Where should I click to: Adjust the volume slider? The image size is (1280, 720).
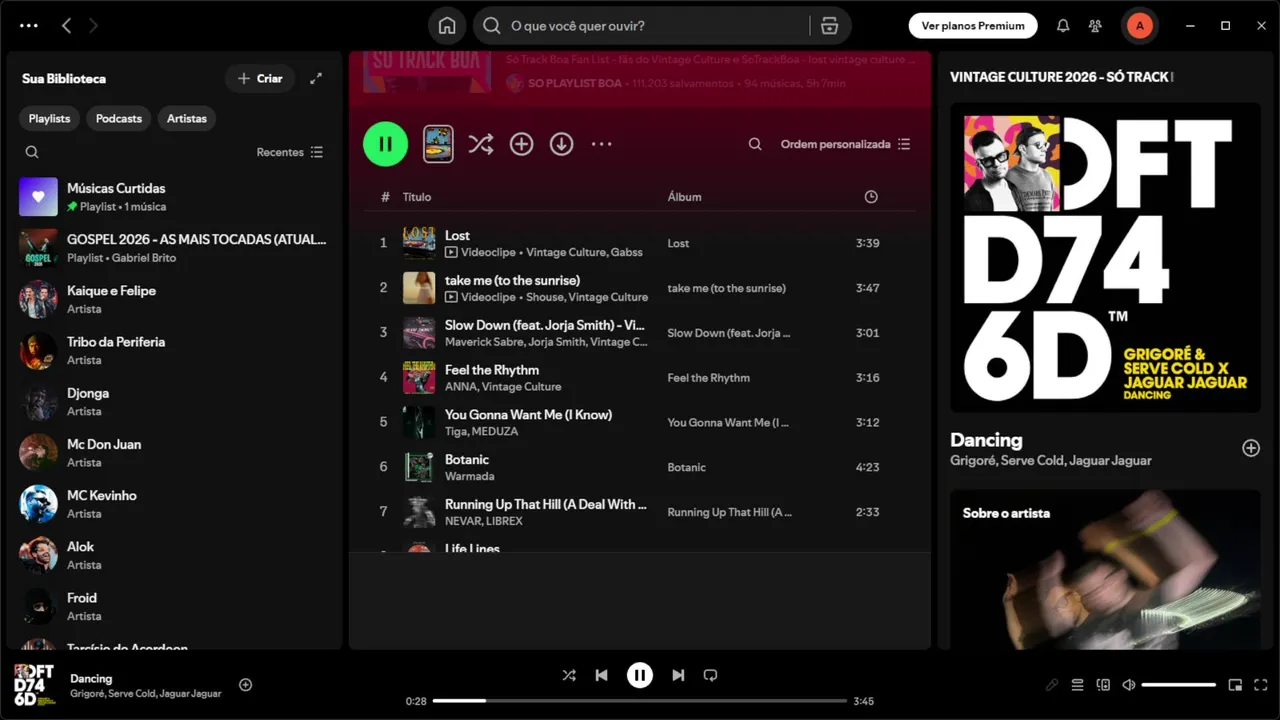[1179, 685]
